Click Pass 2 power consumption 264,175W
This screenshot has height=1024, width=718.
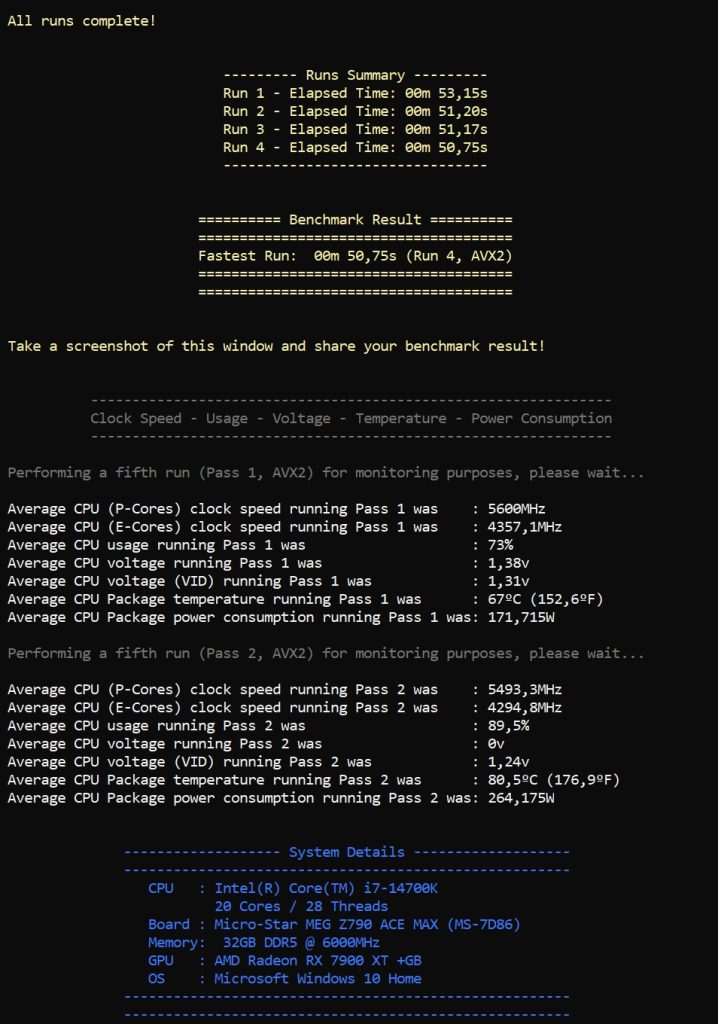tap(521, 798)
